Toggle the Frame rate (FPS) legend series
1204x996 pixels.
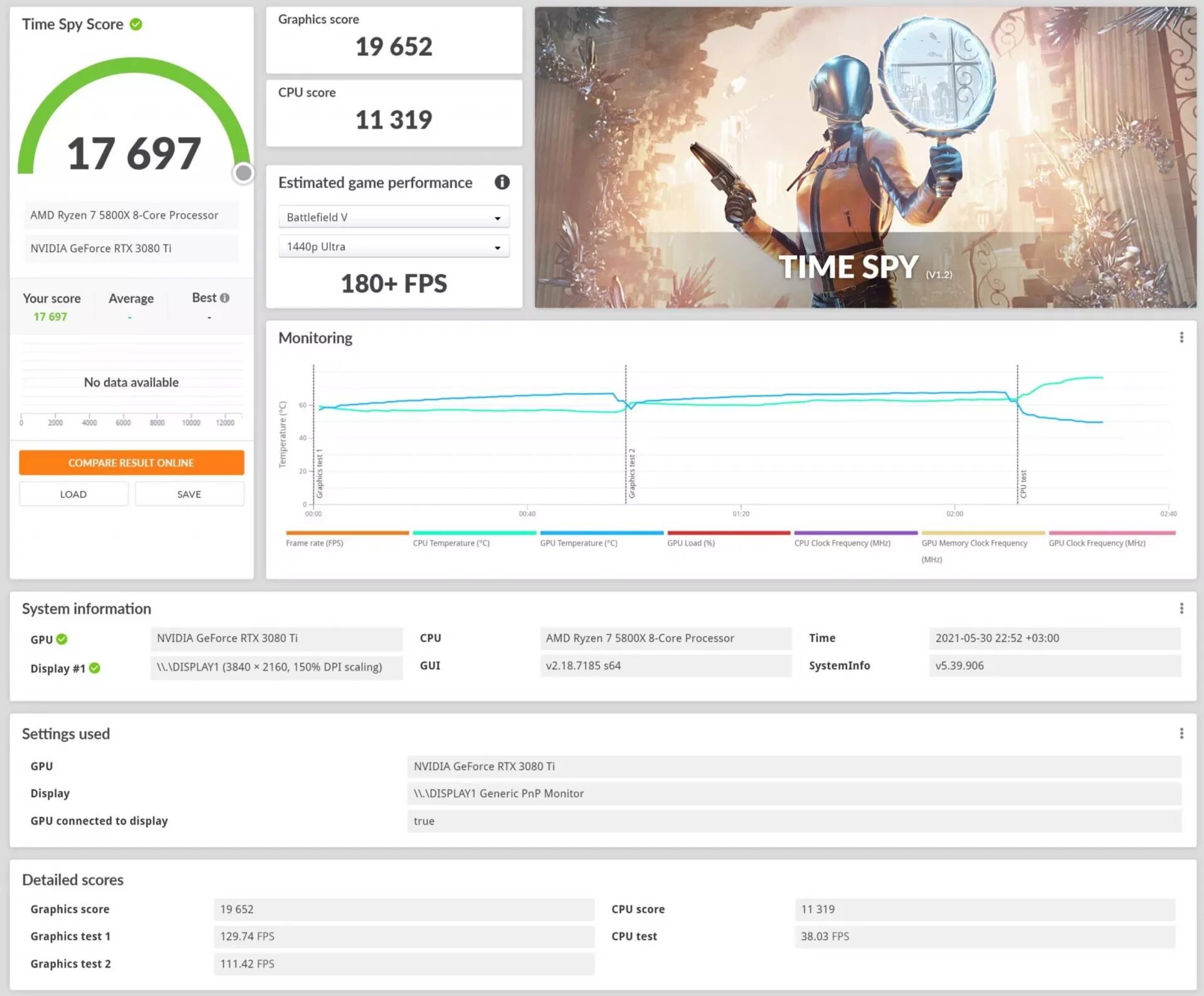tap(315, 543)
